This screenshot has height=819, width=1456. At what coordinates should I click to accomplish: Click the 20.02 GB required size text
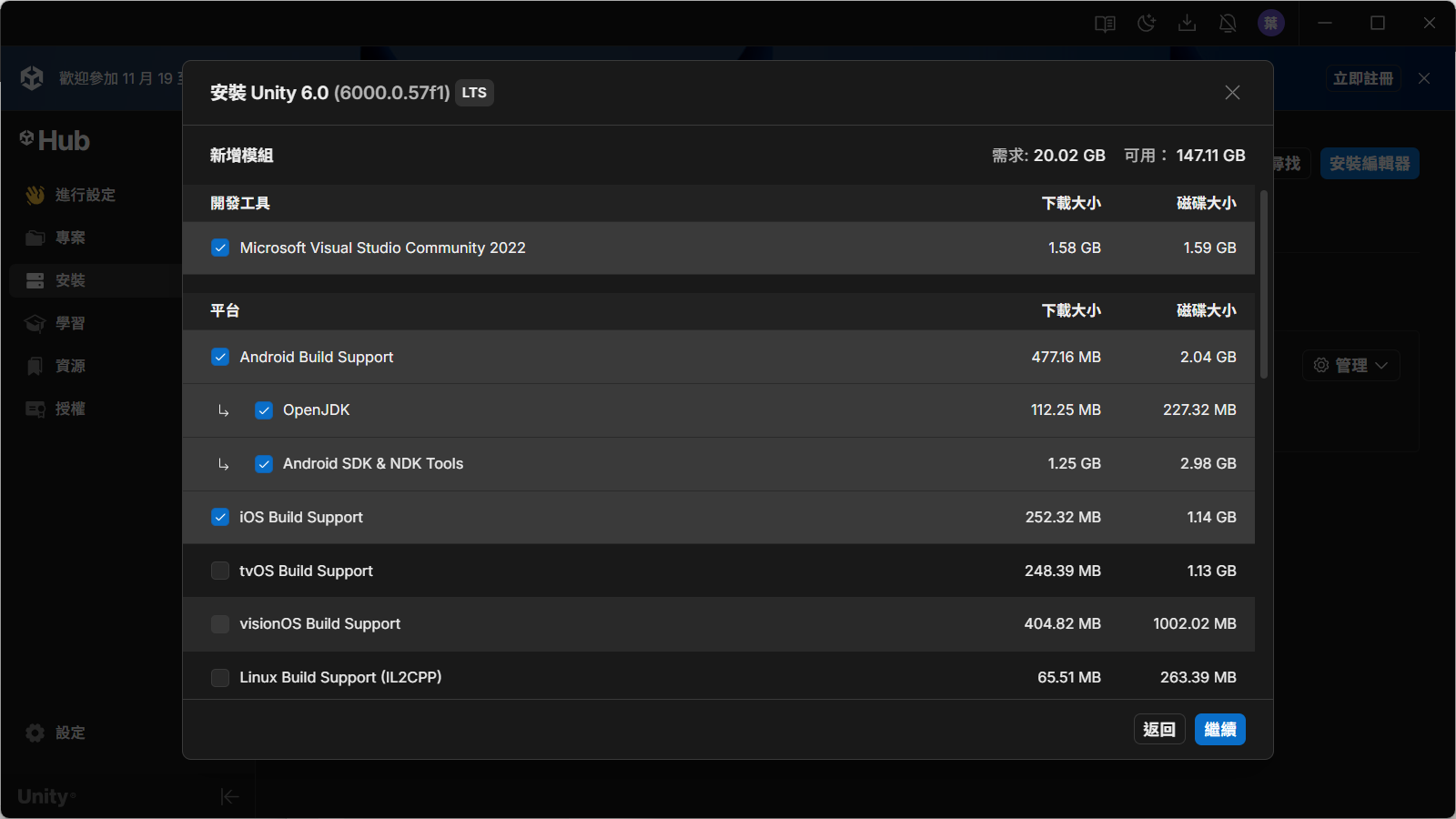(1069, 156)
